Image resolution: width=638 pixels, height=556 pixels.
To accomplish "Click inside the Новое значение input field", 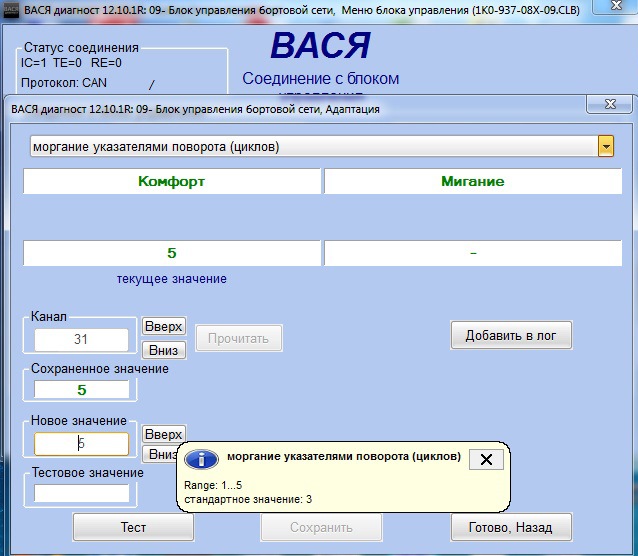I will (x=81, y=443).
